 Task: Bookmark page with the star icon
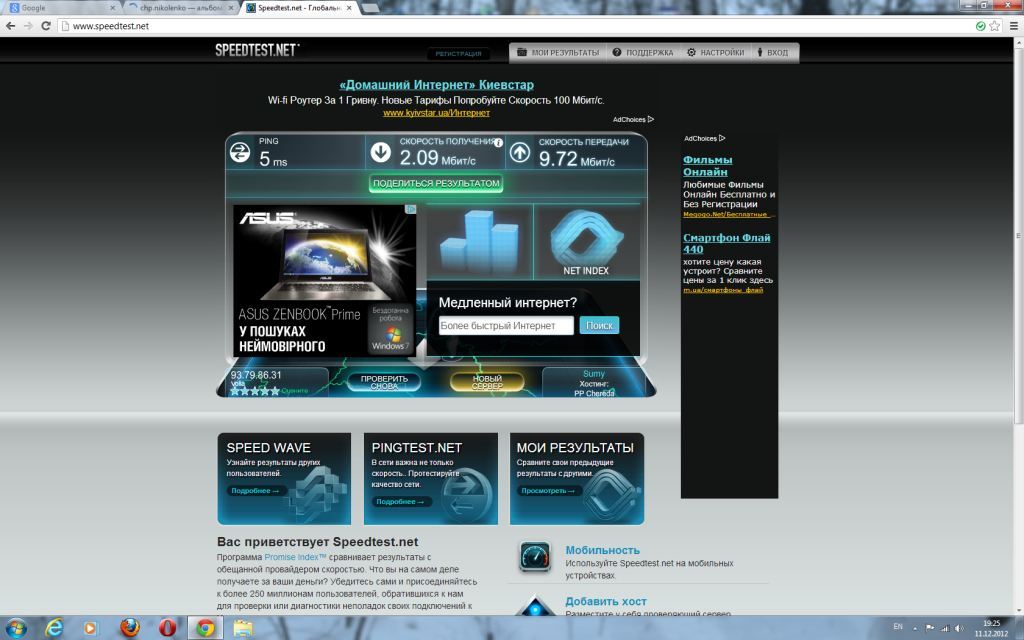(995, 26)
